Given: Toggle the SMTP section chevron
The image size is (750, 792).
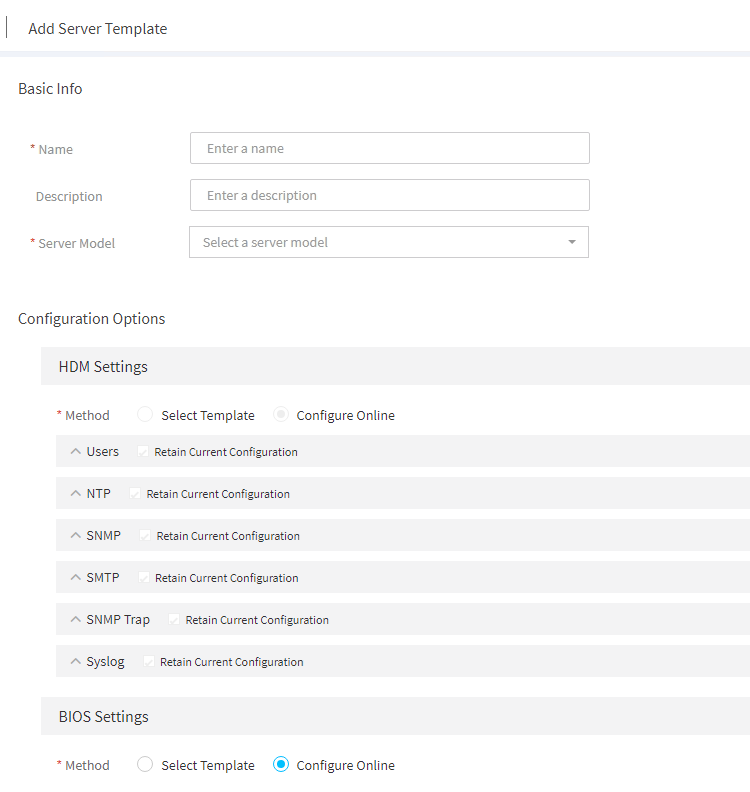Looking at the screenshot, I should click(76, 577).
